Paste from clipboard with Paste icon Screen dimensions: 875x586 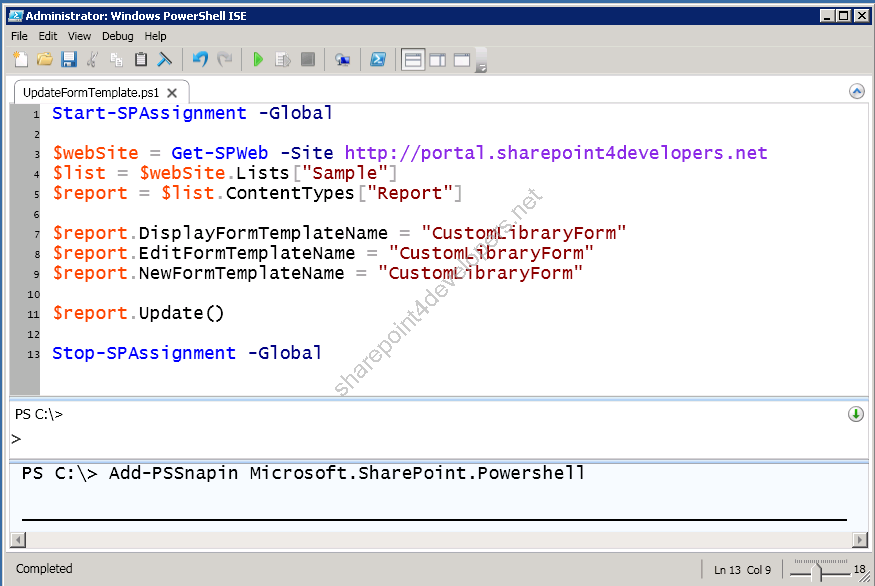tap(141, 59)
